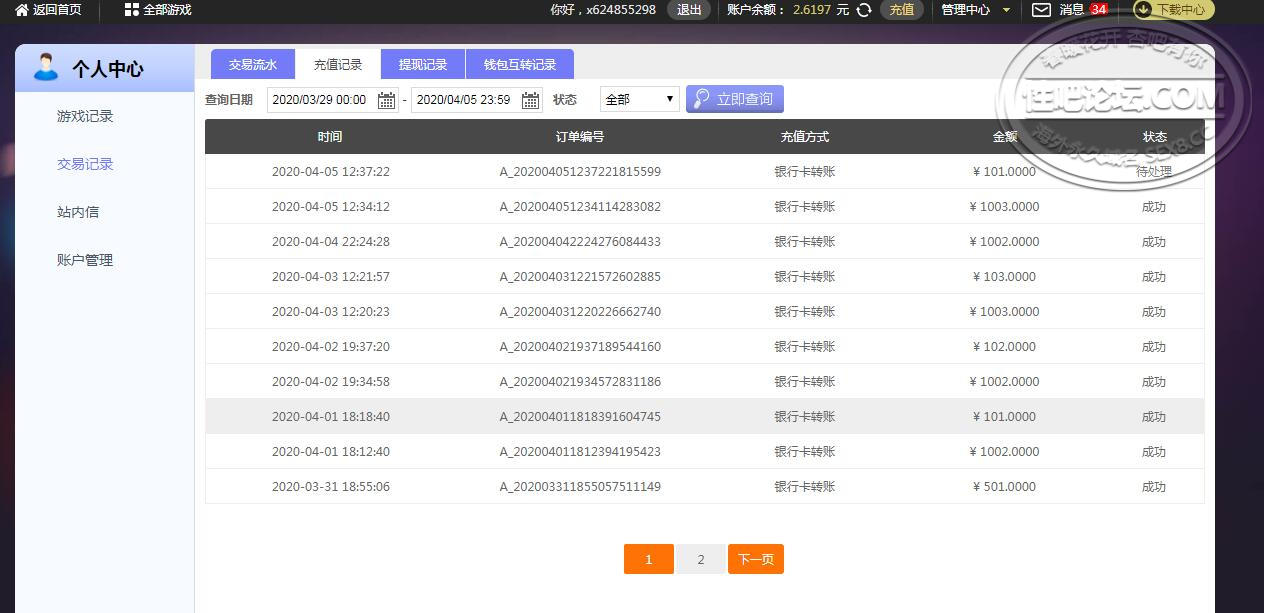Click order number A_202004051237221815599
The image size is (1264, 613).
point(580,172)
